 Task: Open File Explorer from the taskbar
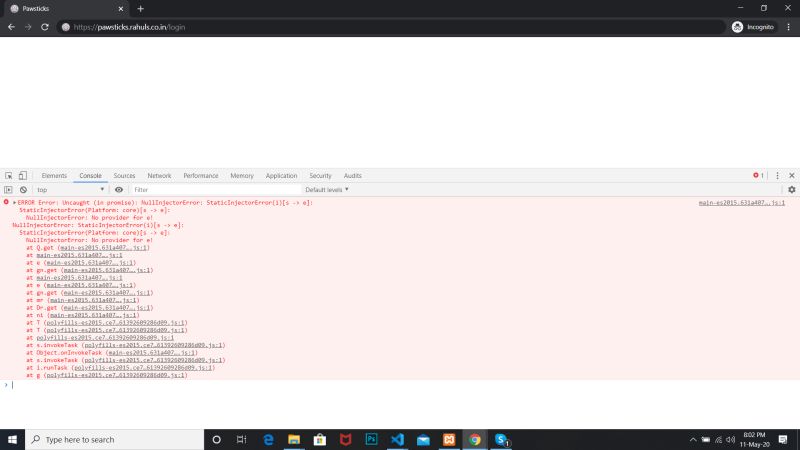294,439
